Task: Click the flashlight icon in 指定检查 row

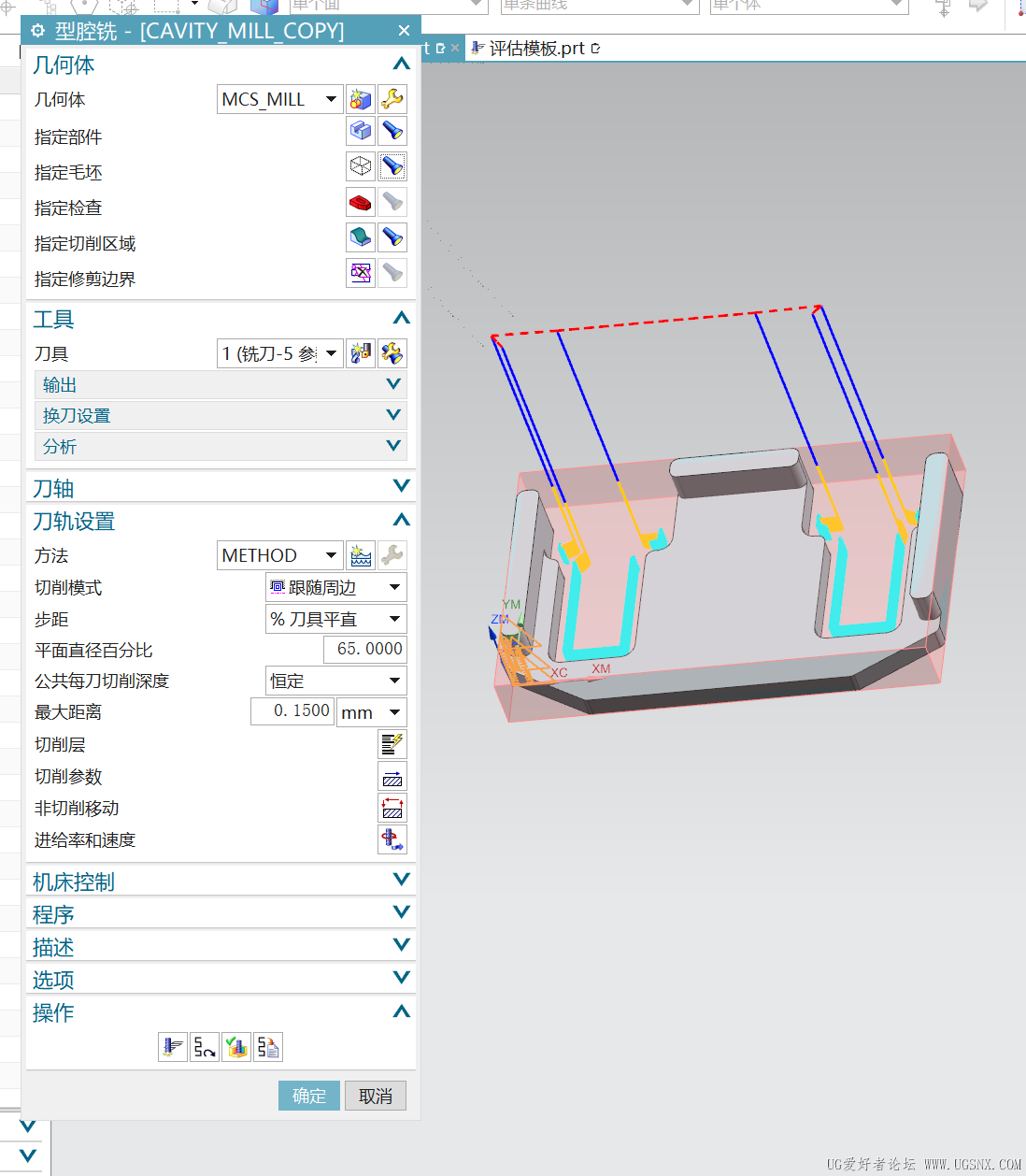Action: click(x=392, y=202)
